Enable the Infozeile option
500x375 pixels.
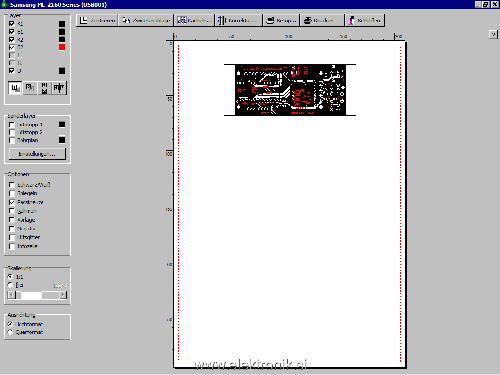point(12,246)
